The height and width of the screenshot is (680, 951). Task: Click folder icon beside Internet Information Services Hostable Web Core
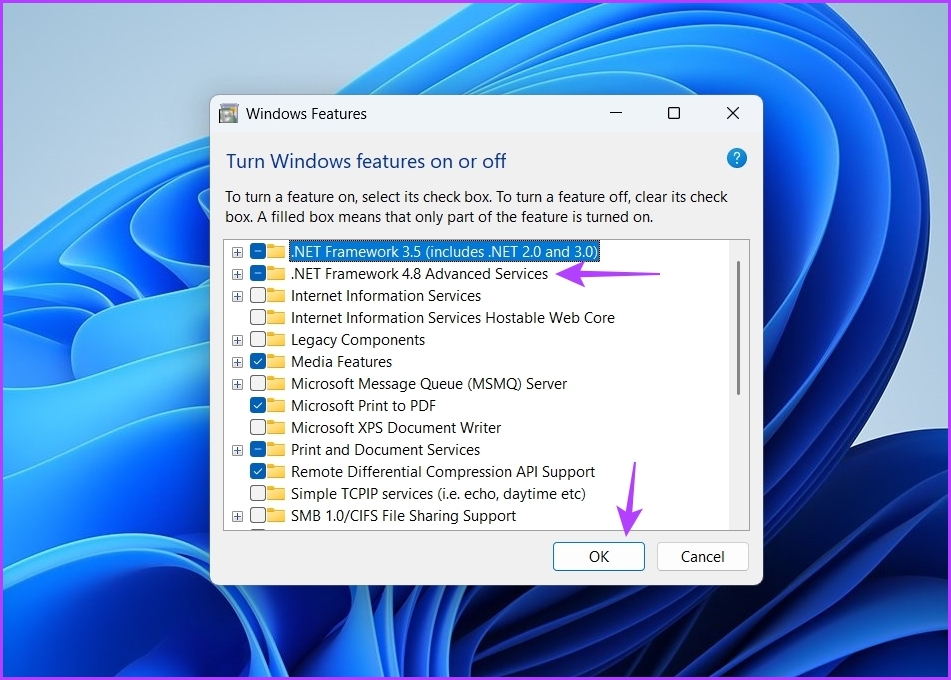pyautogui.click(x=276, y=317)
